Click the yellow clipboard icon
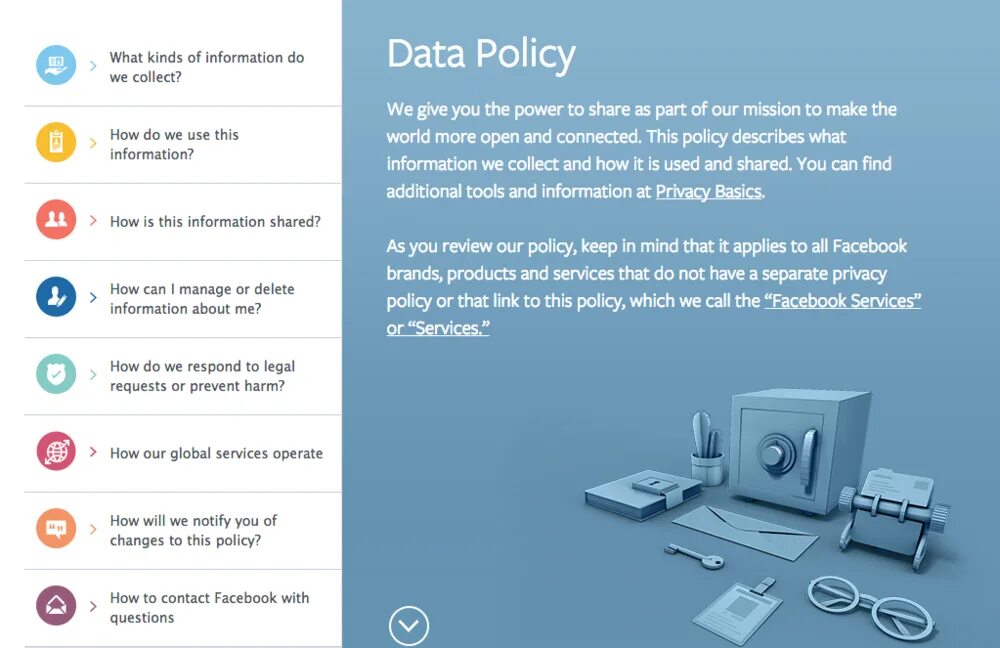Viewport: 1000px width, 648px height. coord(56,143)
